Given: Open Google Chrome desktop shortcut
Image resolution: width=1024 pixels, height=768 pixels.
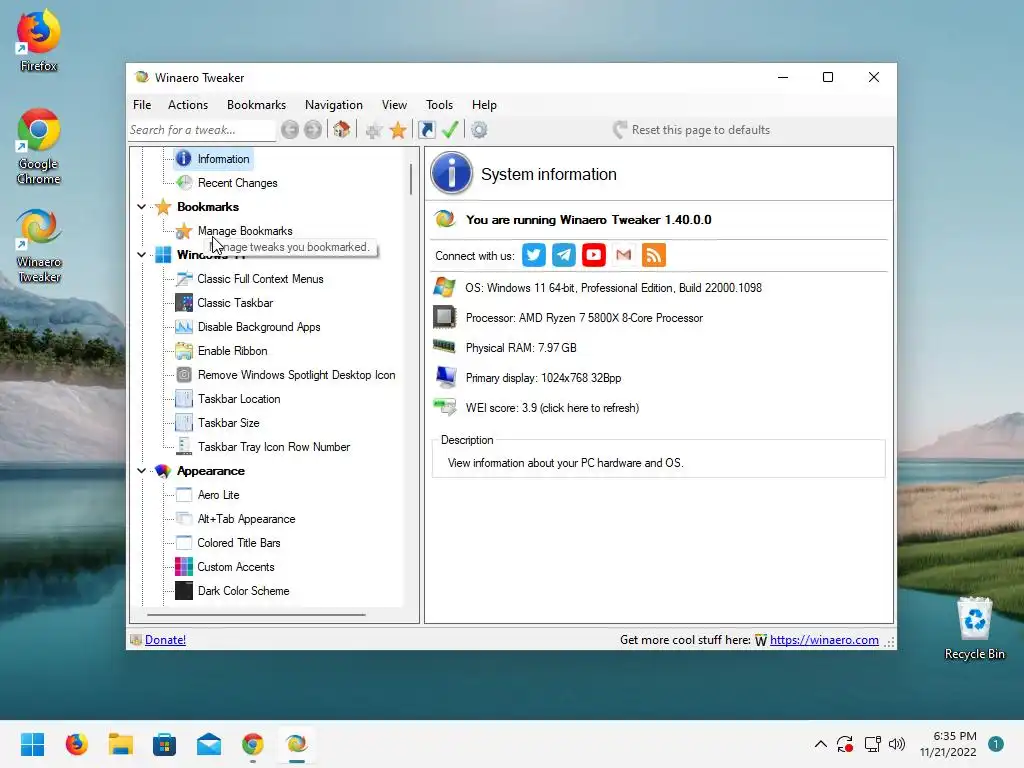Looking at the screenshot, I should [x=39, y=146].
